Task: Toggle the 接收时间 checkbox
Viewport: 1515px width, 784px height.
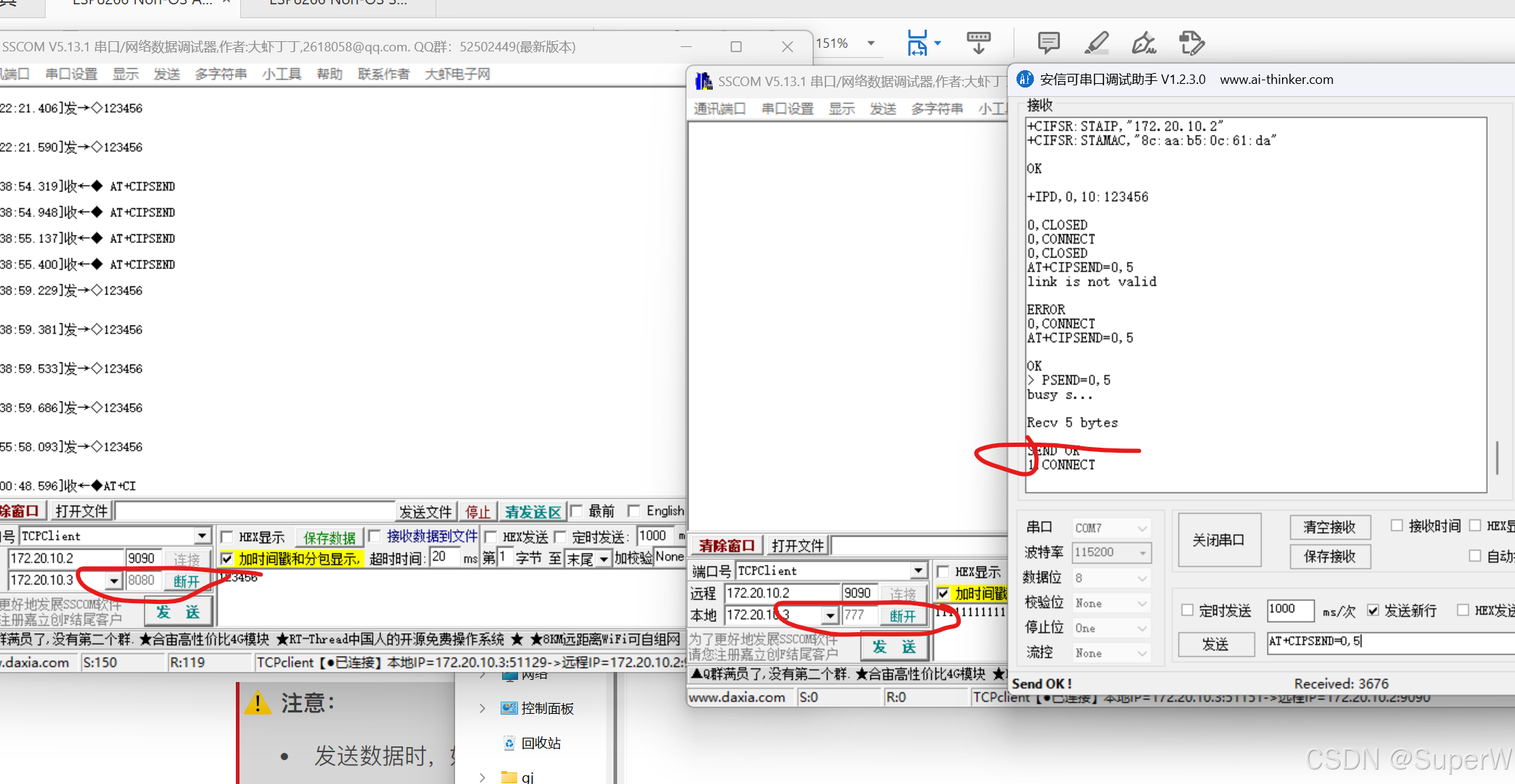Action: pos(1396,526)
